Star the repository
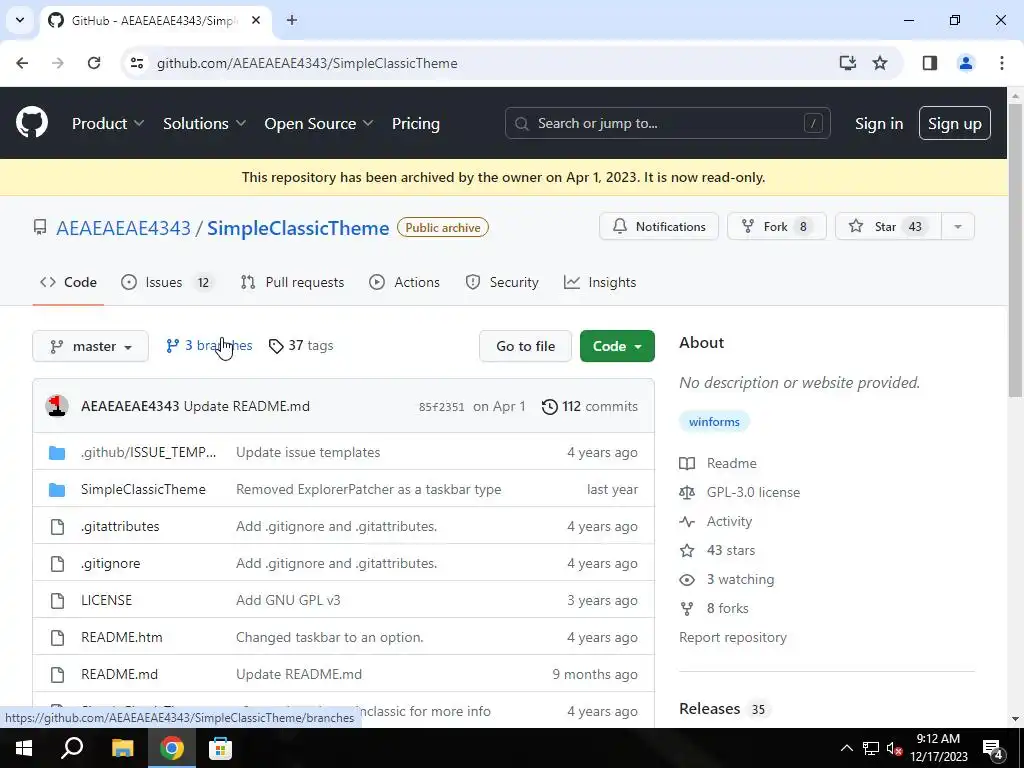Viewport: 1024px width, 768px height. click(x=888, y=226)
